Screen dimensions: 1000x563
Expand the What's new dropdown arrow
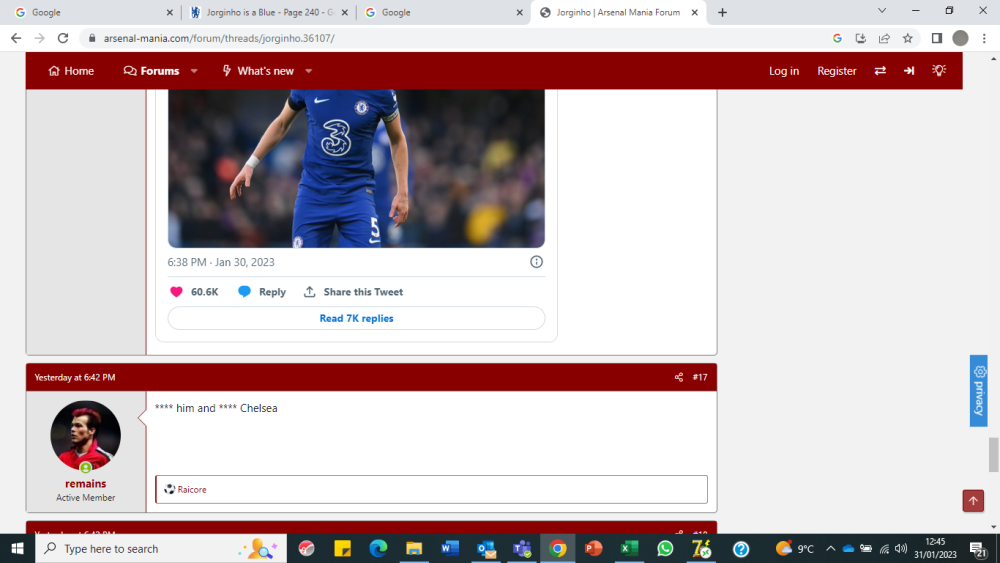click(x=309, y=71)
